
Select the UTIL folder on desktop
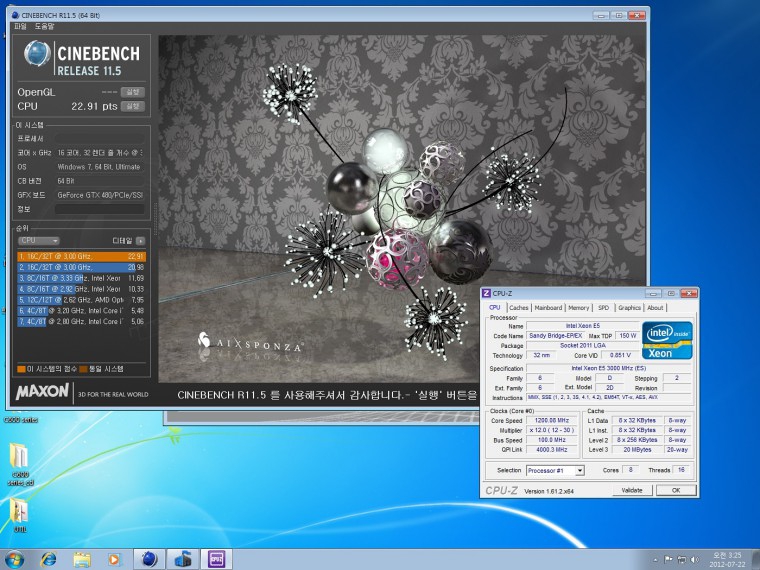coord(19,515)
